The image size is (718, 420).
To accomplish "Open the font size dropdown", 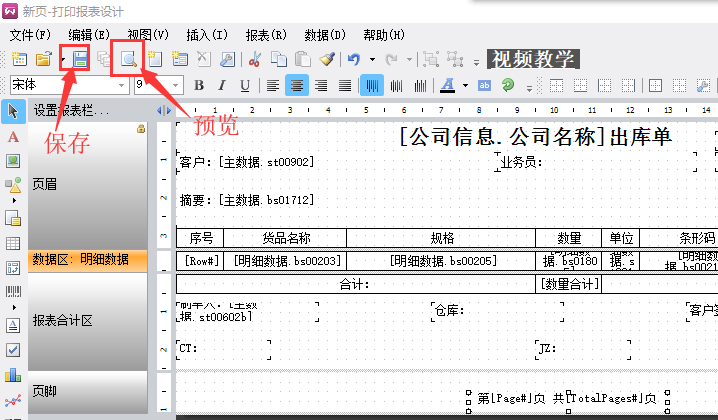I will [x=176, y=85].
